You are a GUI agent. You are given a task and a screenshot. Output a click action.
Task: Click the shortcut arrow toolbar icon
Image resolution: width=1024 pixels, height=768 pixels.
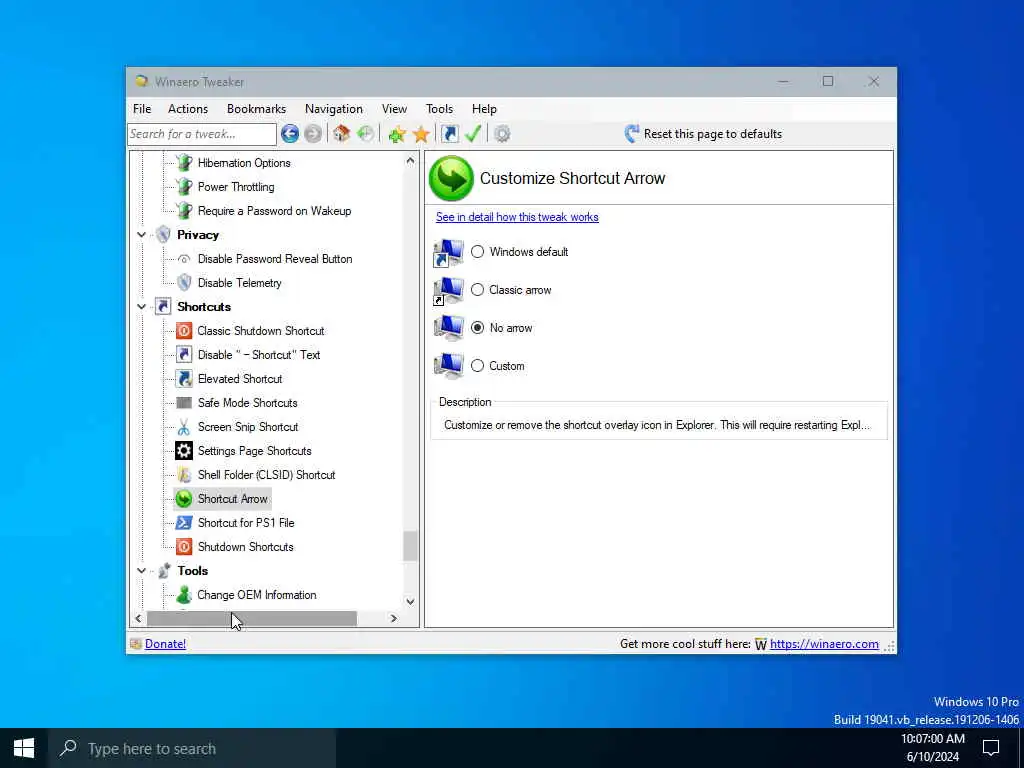450,134
